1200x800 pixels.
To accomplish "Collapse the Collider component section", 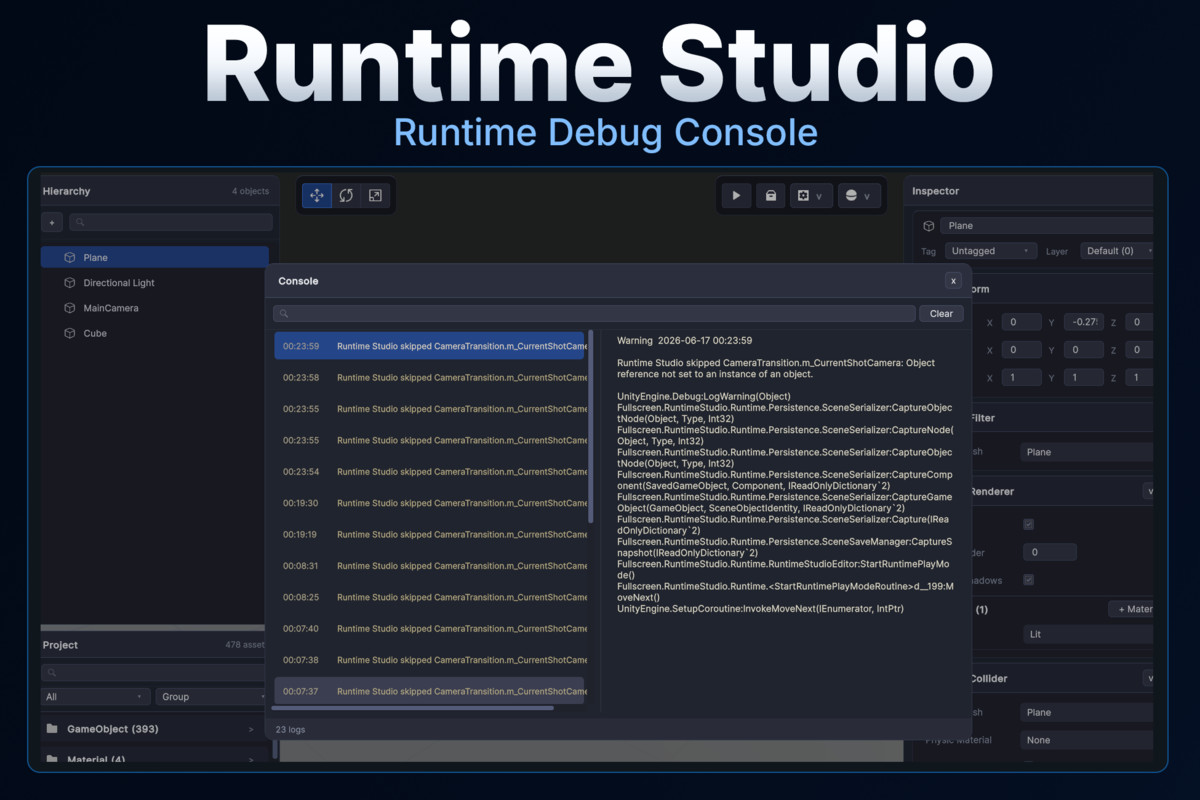I will 1149,678.
